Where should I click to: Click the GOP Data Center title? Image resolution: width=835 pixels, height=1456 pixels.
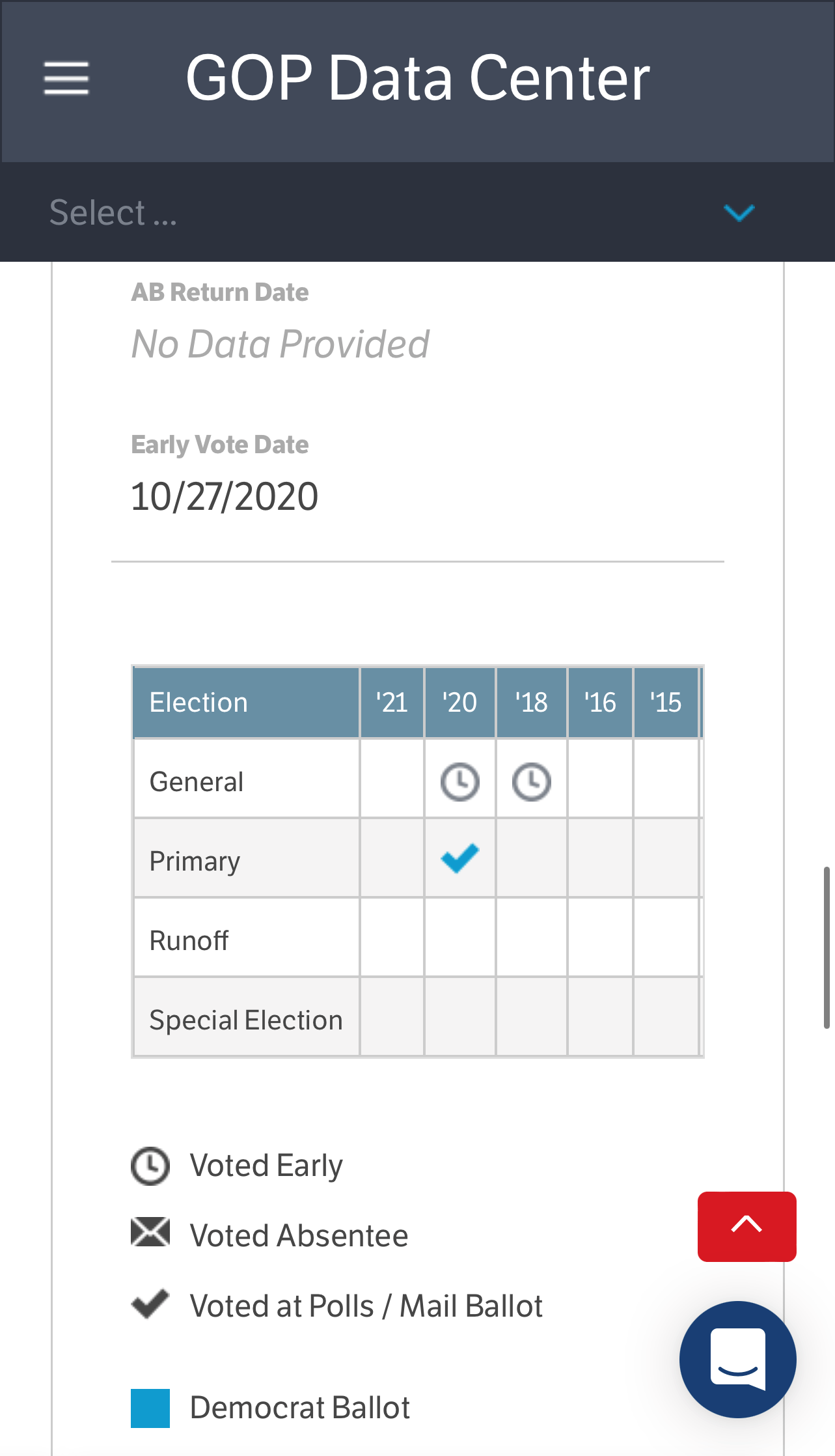point(418,78)
